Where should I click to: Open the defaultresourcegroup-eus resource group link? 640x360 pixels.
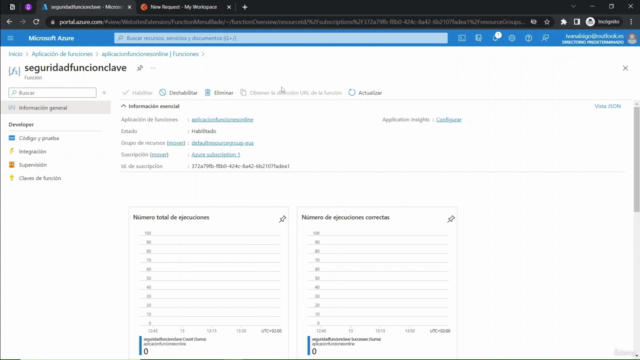(x=222, y=143)
